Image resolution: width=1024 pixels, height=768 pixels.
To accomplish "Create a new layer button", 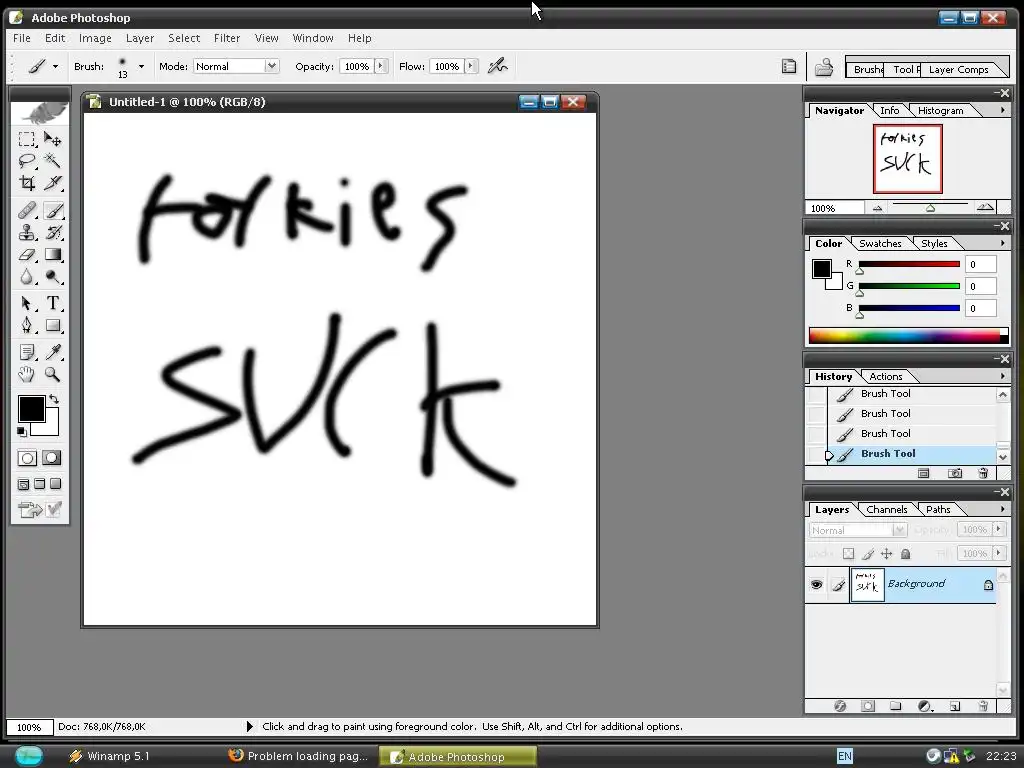I will tap(955, 706).
